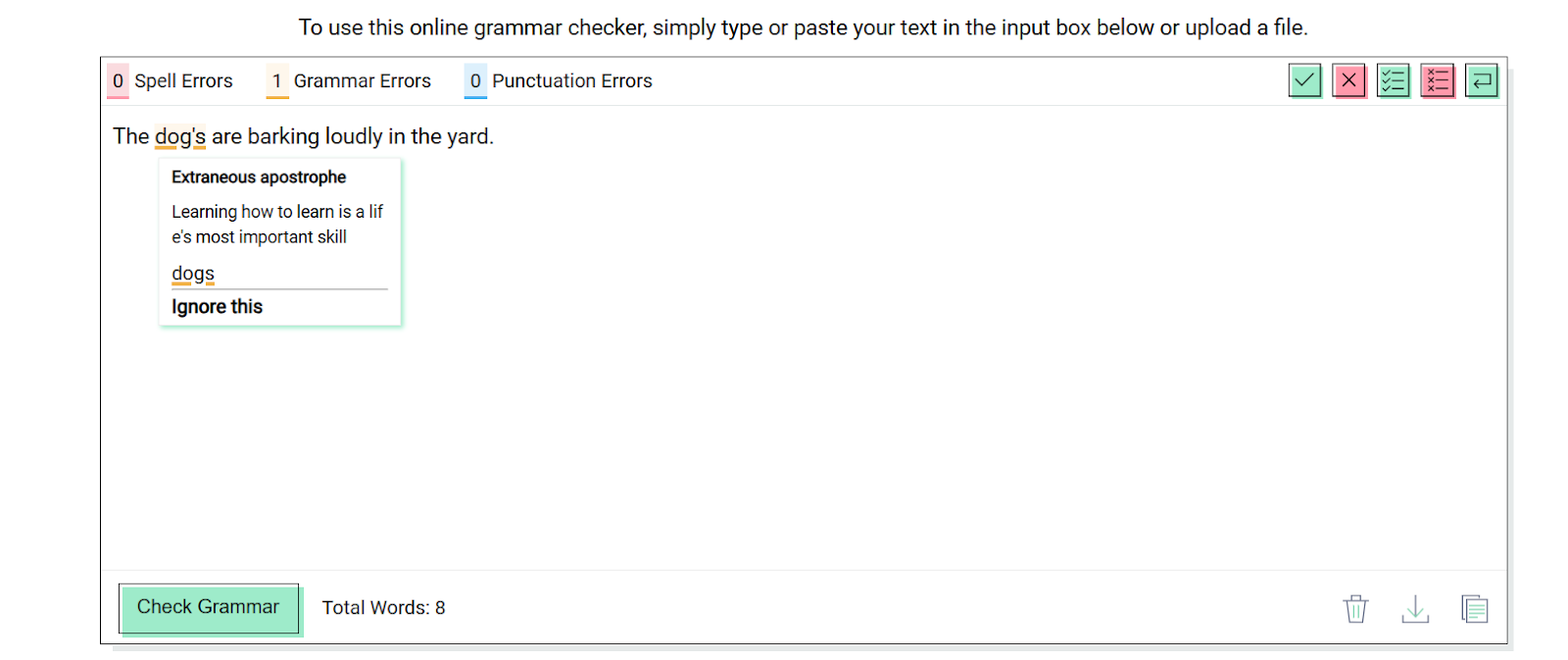Click the green checkmark accept icon
1568x660 pixels.
(1304, 80)
